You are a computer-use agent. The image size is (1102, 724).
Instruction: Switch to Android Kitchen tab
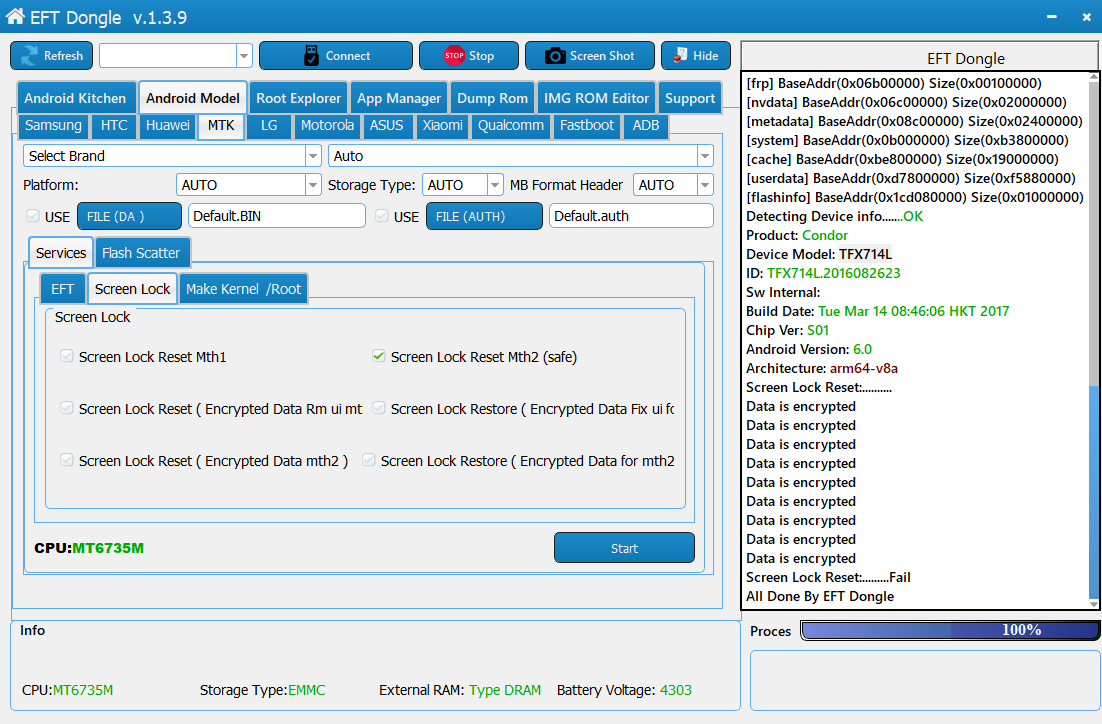click(75, 98)
